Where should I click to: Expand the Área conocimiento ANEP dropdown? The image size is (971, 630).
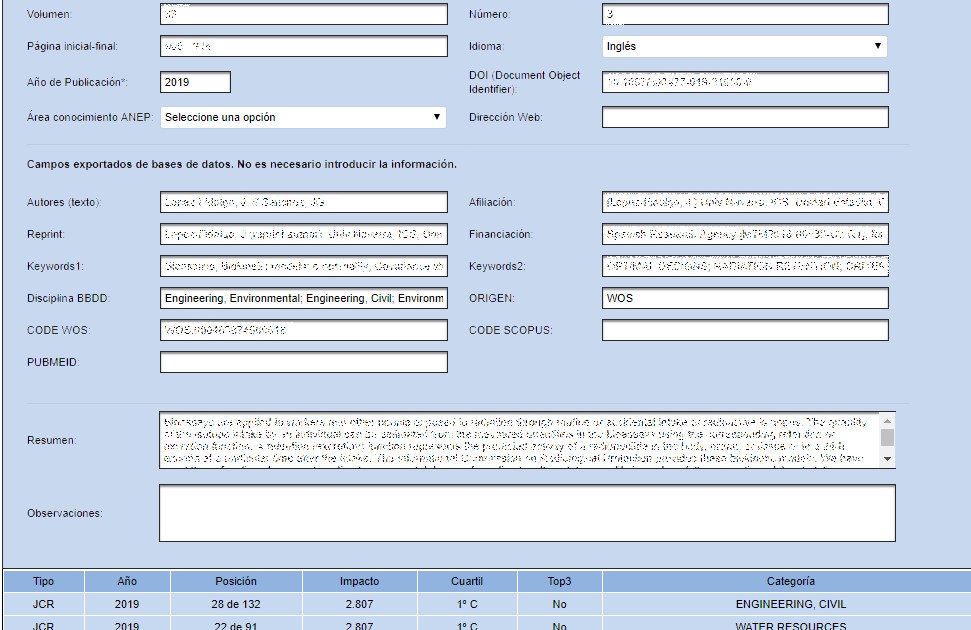point(303,117)
